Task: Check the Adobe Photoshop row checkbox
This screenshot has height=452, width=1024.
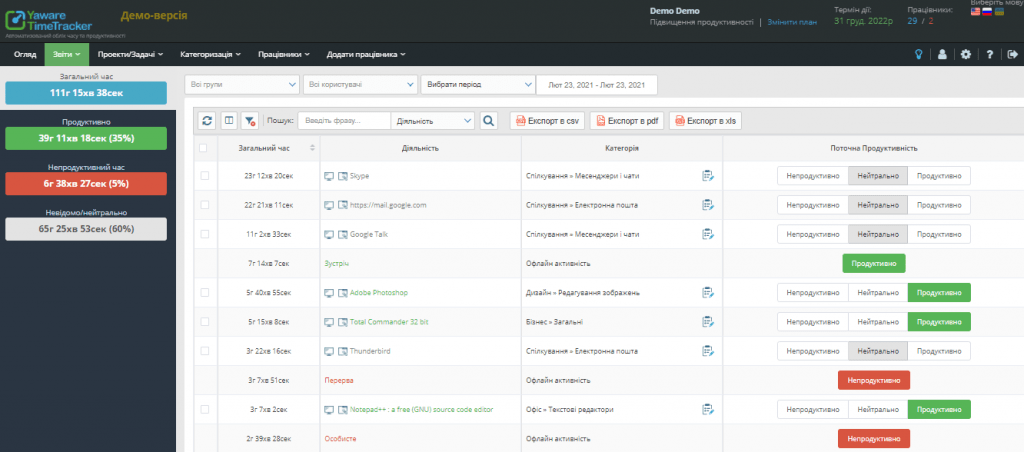Action: [x=205, y=293]
